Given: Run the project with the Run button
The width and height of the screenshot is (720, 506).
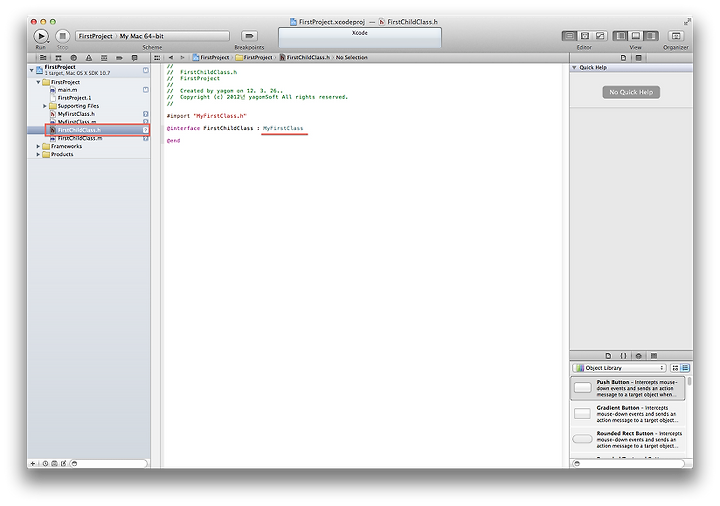Looking at the screenshot, I should (x=41, y=36).
